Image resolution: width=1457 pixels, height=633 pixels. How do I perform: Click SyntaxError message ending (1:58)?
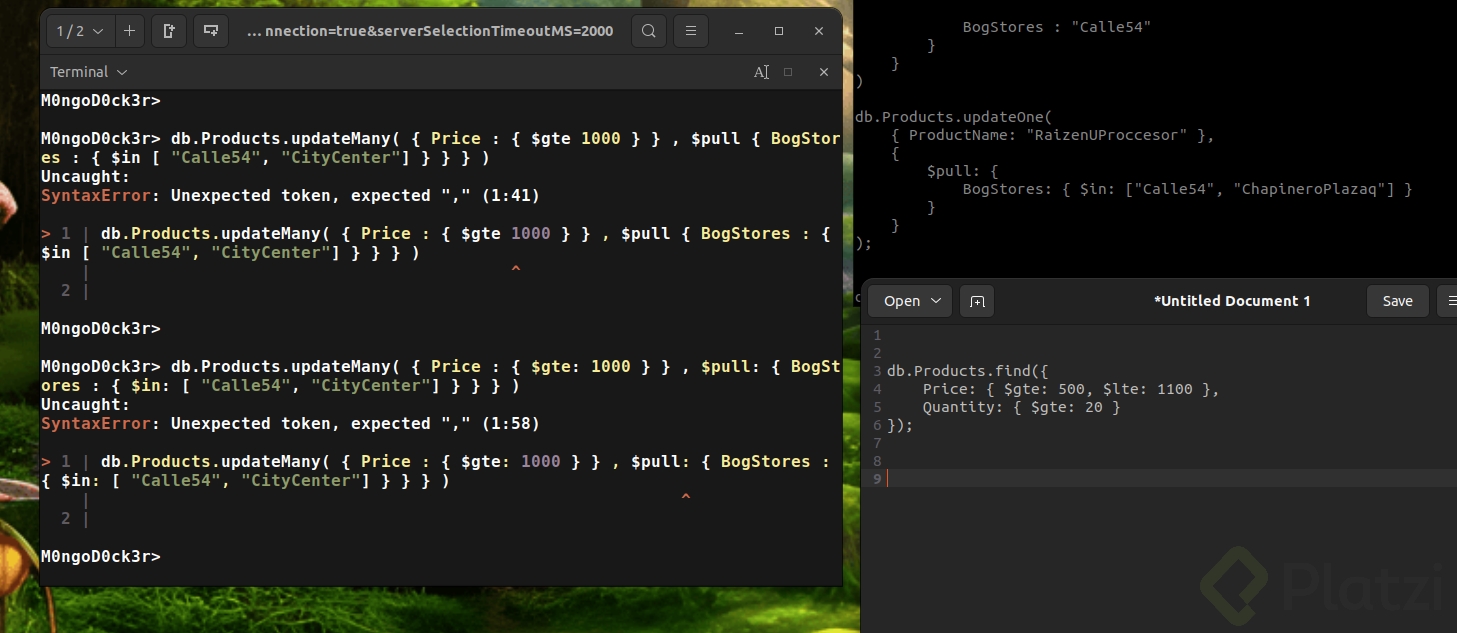290,423
